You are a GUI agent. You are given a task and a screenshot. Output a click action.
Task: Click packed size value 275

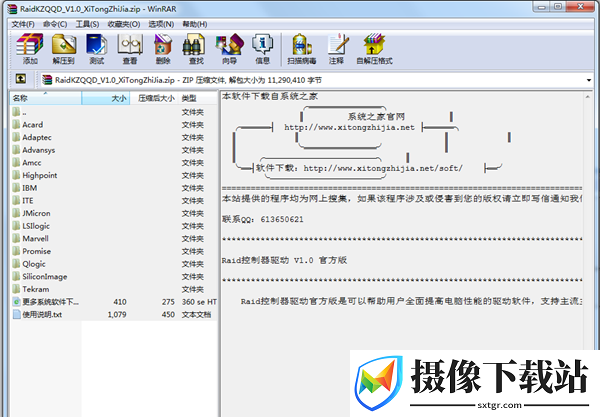coord(168,302)
